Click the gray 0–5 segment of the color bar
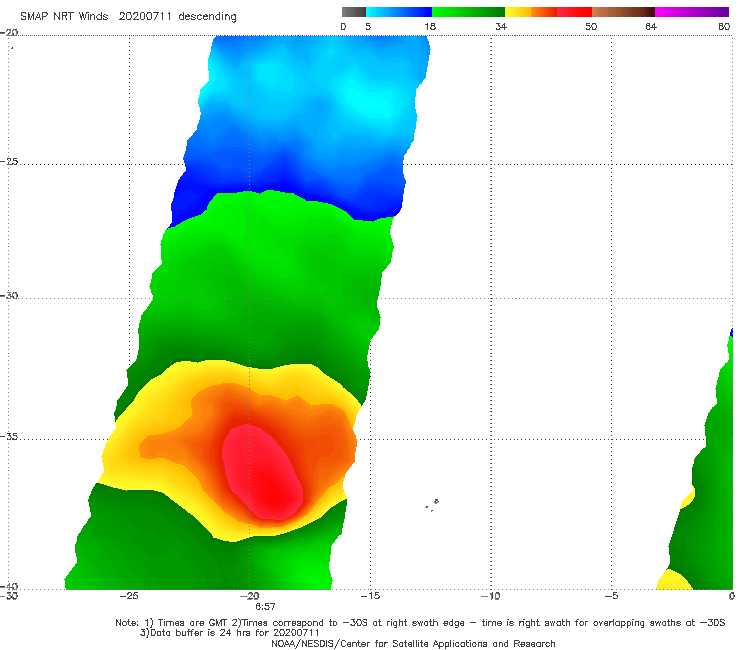 point(353,12)
